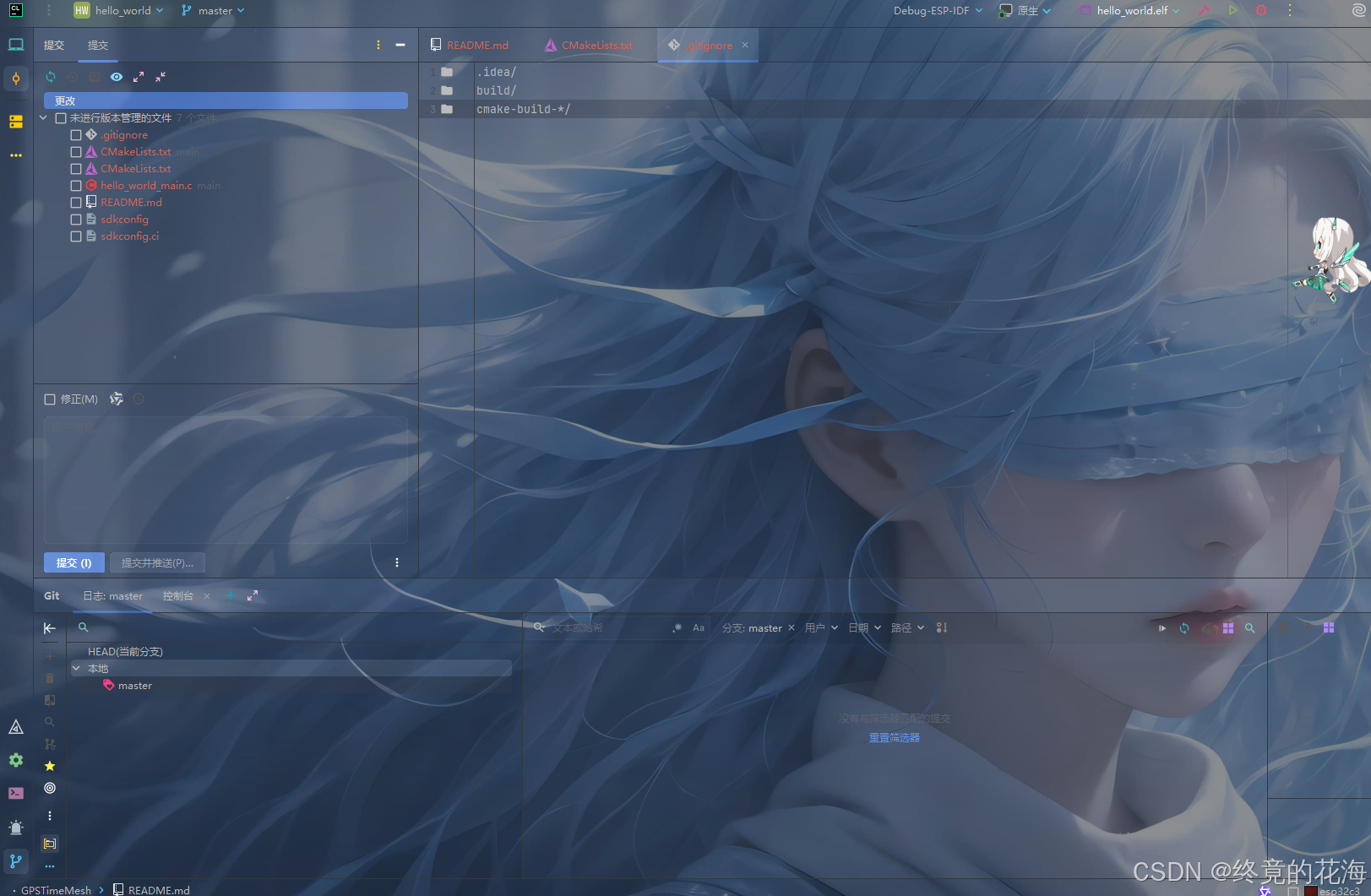The image size is (1371, 896).
Task: Click the 提交并推送 button
Action: point(157,562)
